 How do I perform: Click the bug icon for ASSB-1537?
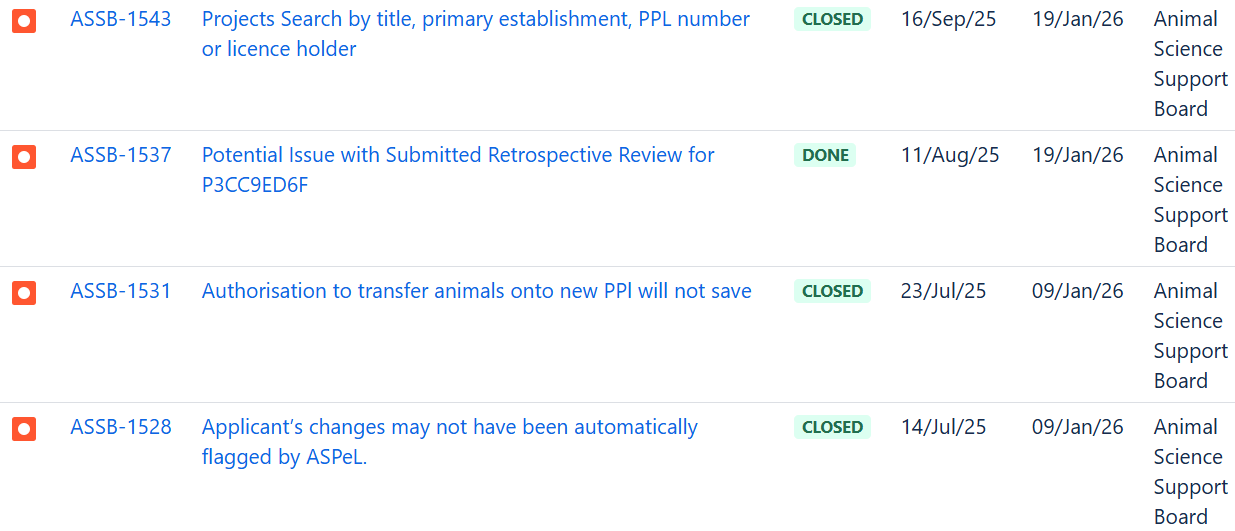pyautogui.click(x=24, y=156)
